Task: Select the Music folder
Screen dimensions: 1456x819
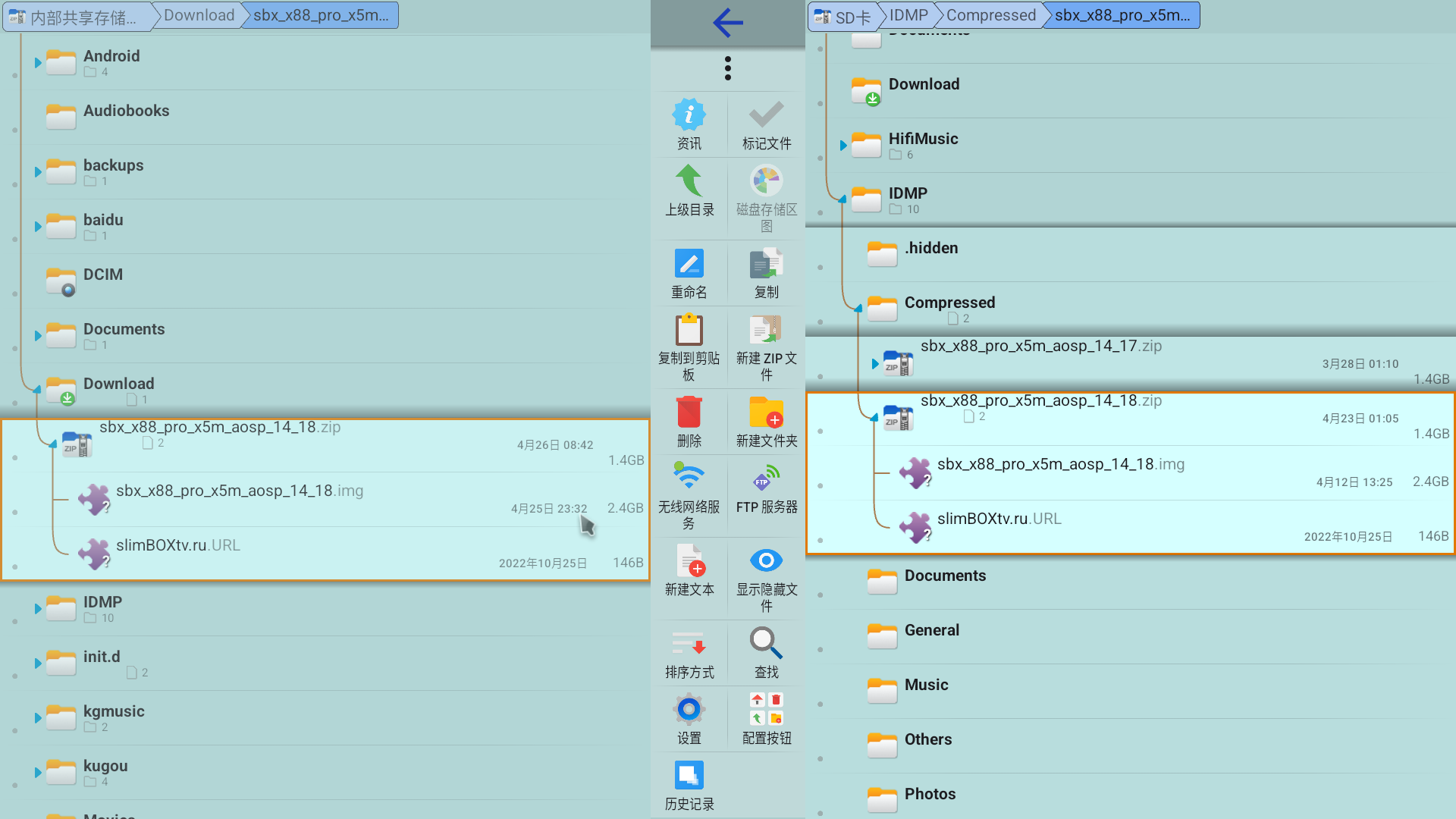Action: pyautogui.click(x=1131, y=692)
